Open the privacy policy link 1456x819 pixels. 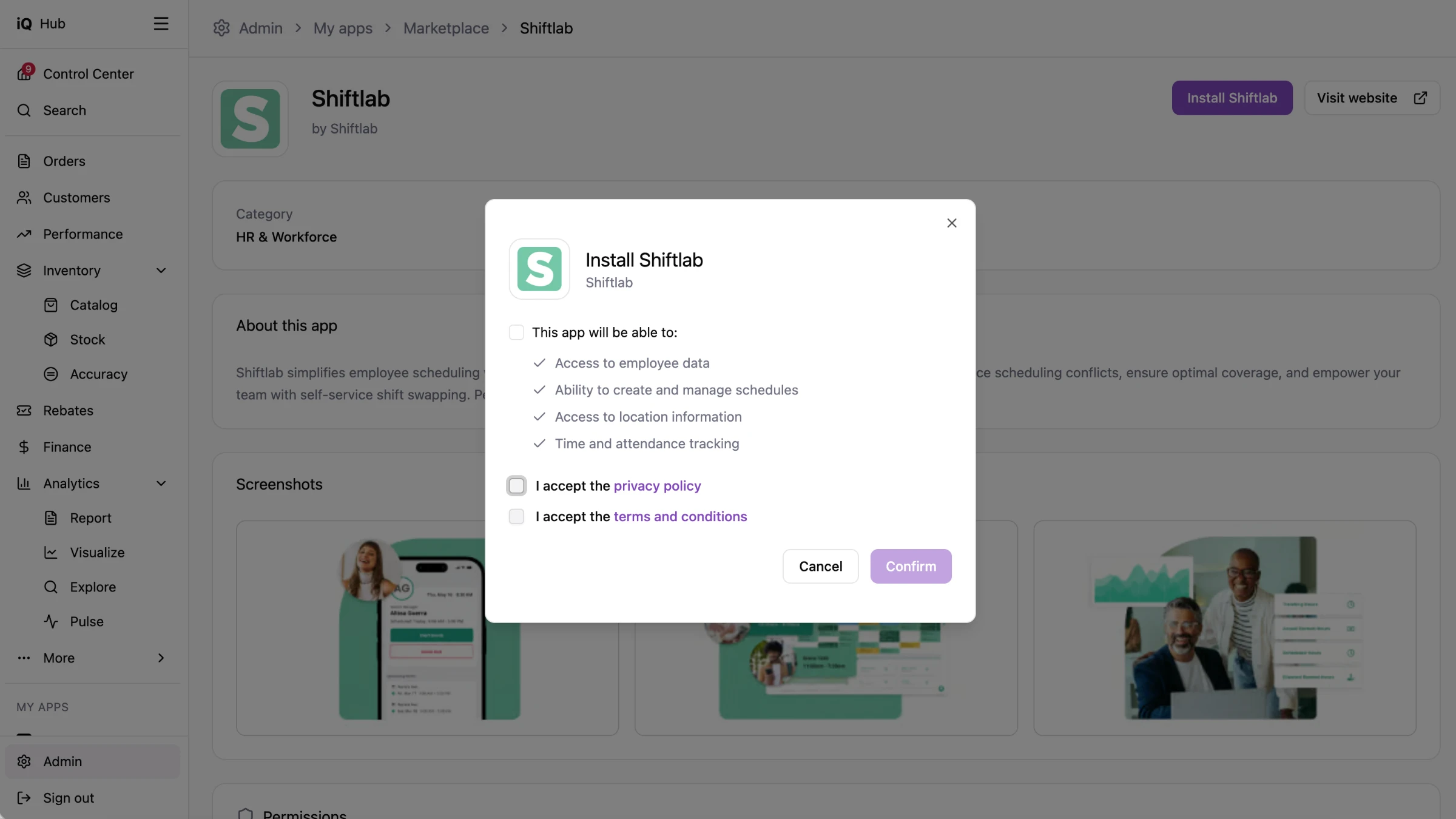(x=657, y=486)
